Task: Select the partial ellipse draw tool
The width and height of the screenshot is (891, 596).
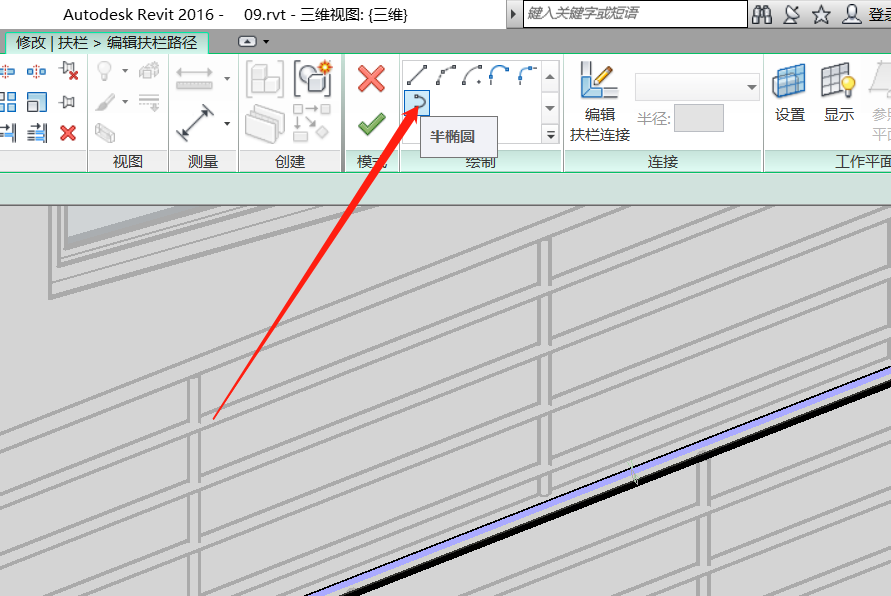Action: coord(417,101)
